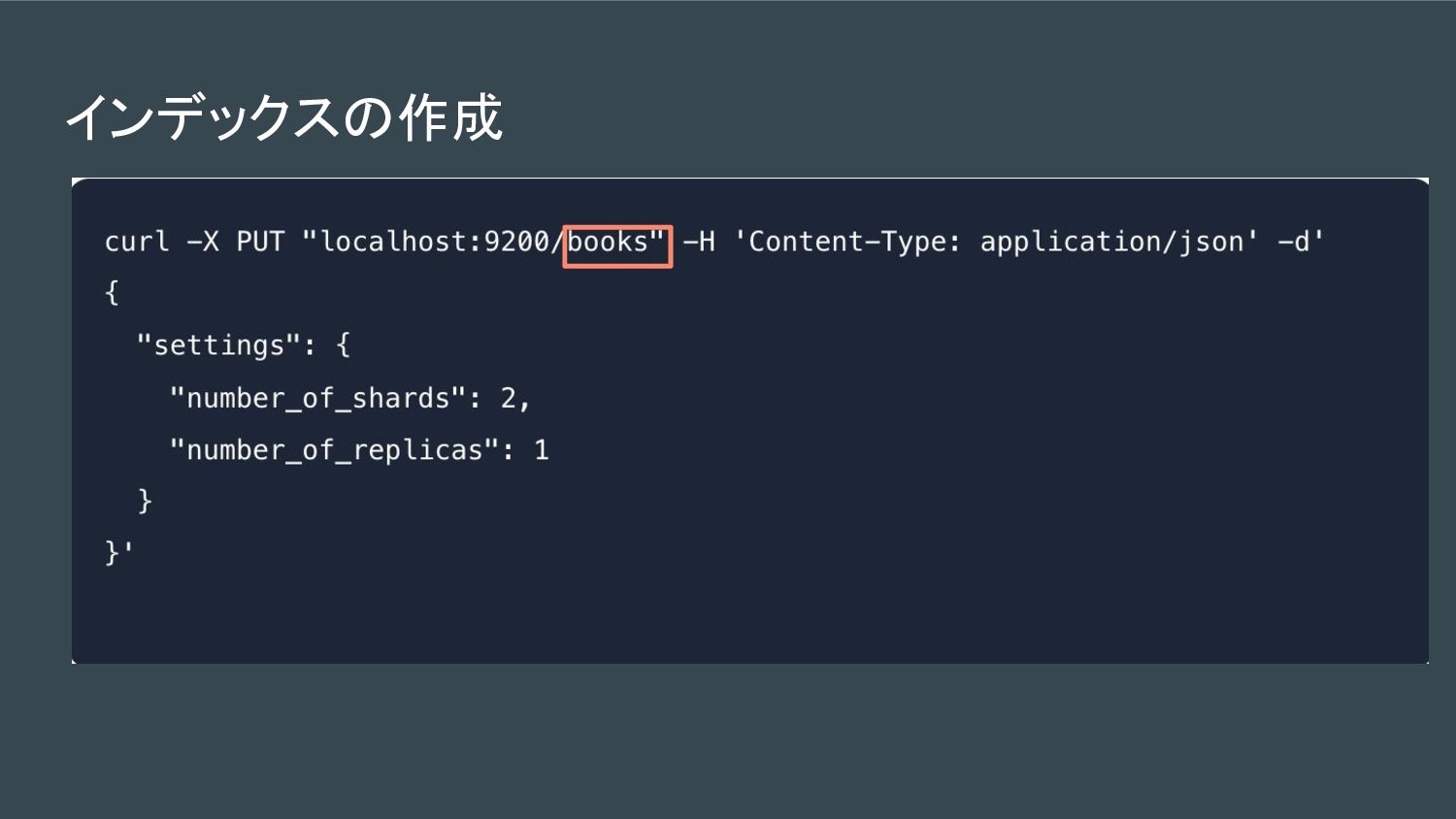Click the -H header flag
This screenshot has width=1456, height=819.
click(699, 242)
